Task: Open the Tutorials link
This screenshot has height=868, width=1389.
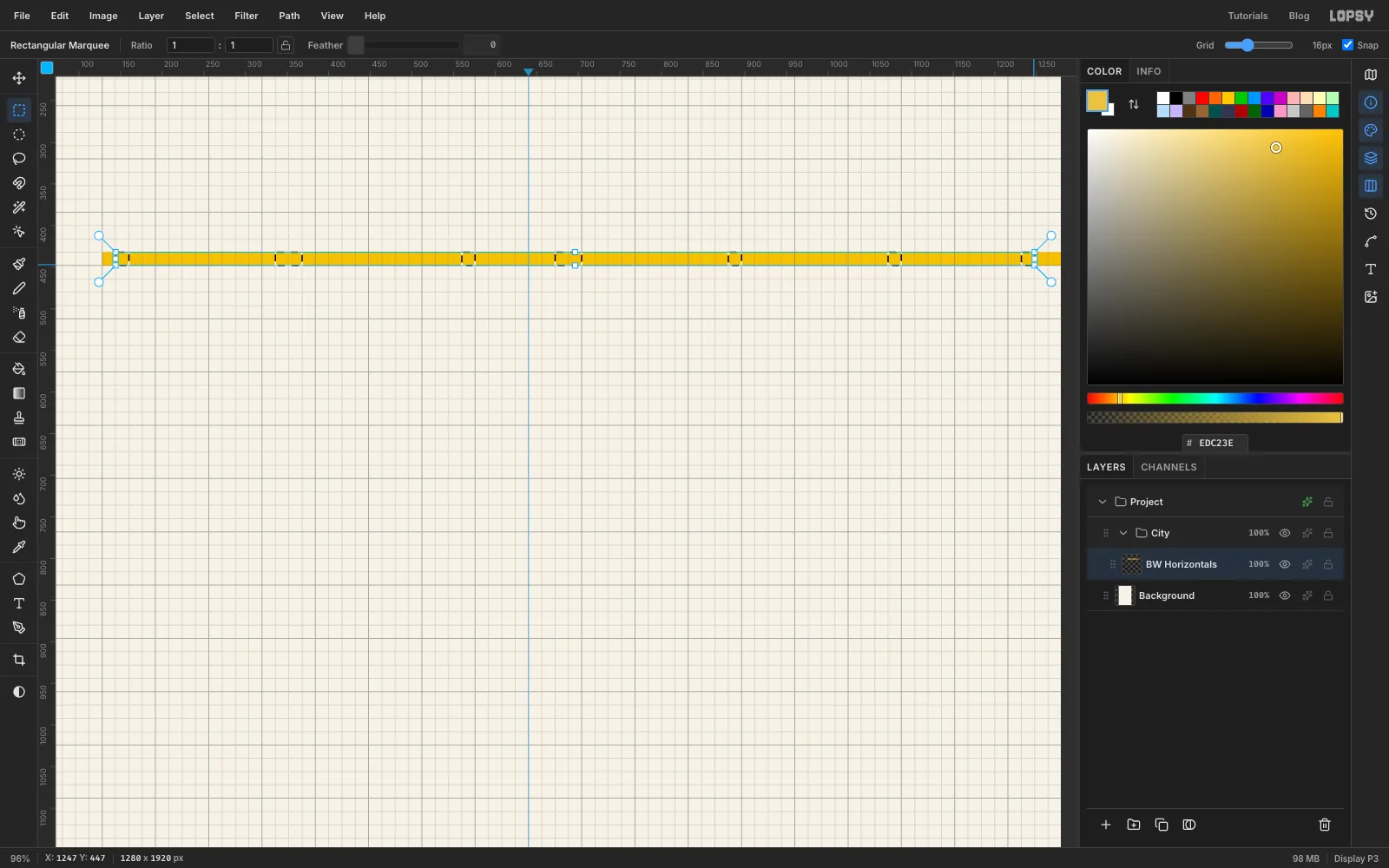Action: click(1247, 16)
